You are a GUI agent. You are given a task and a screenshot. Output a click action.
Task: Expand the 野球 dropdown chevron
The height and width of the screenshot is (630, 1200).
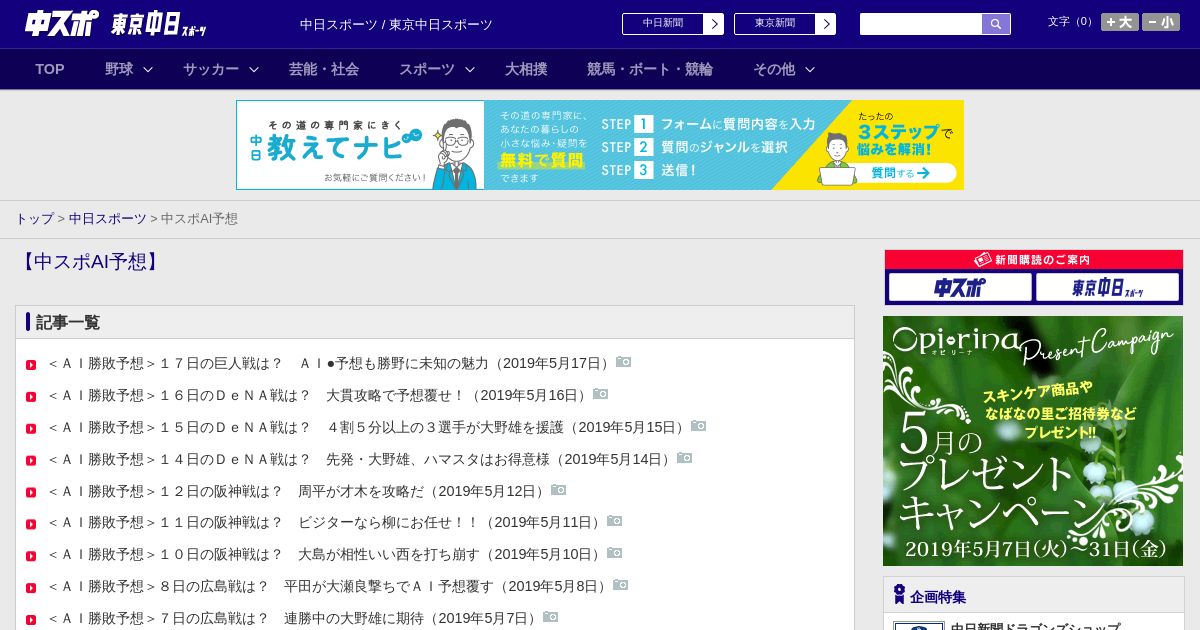click(148, 69)
